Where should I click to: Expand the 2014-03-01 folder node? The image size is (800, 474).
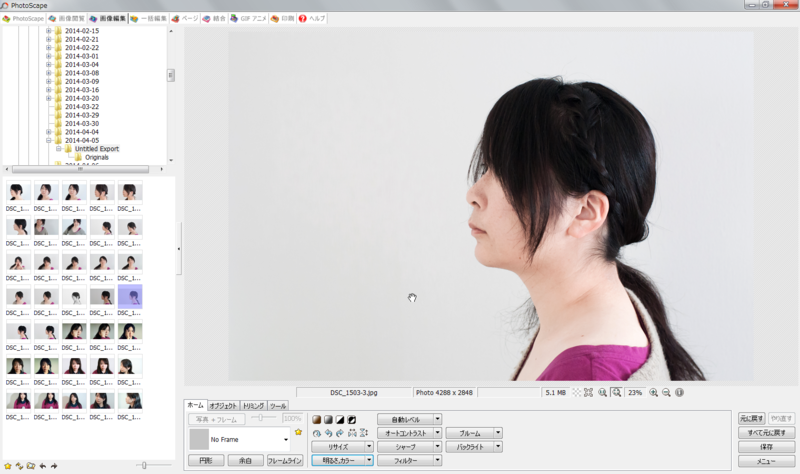click(48, 56)
